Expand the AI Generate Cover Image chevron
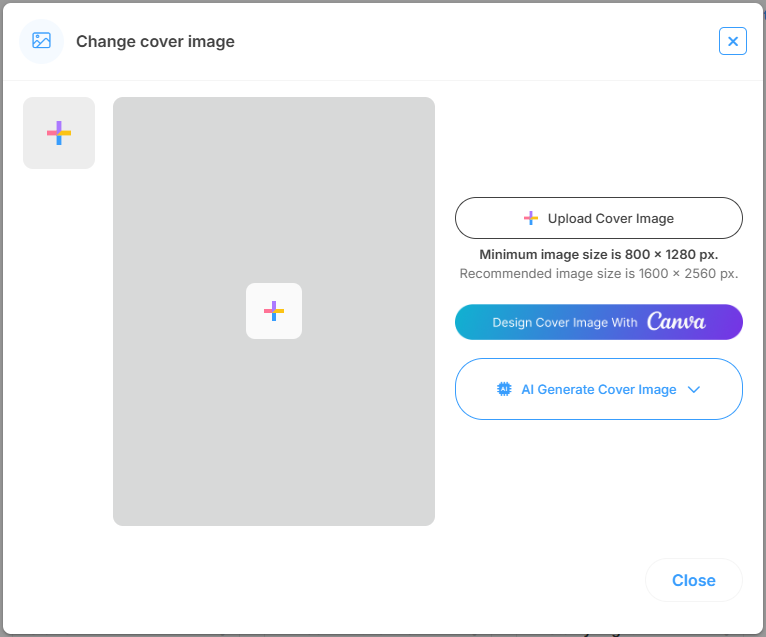The image size is (766, 637). [x=694, y=389]
